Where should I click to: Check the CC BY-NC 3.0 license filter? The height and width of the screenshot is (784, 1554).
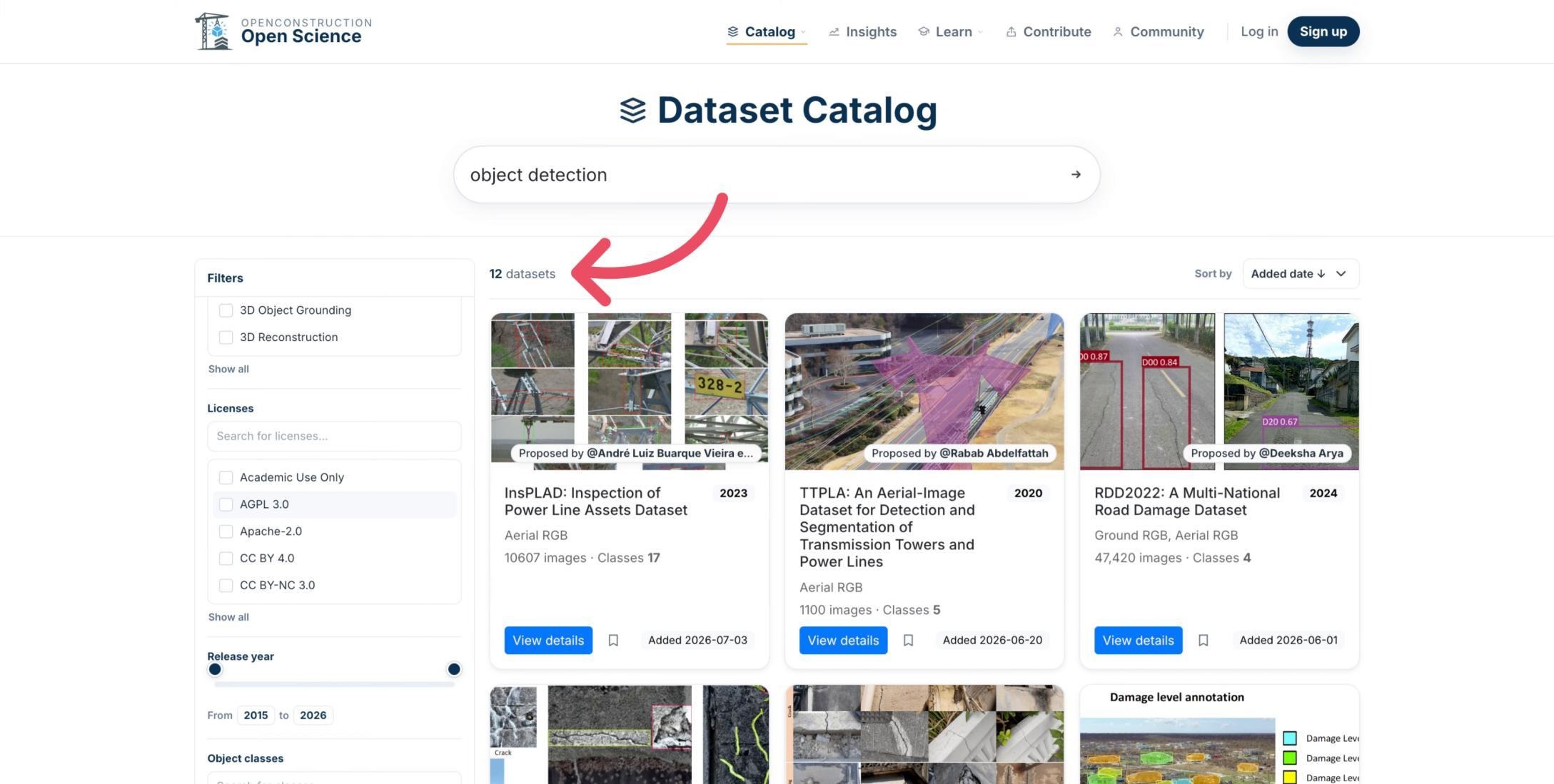[226, 586]
